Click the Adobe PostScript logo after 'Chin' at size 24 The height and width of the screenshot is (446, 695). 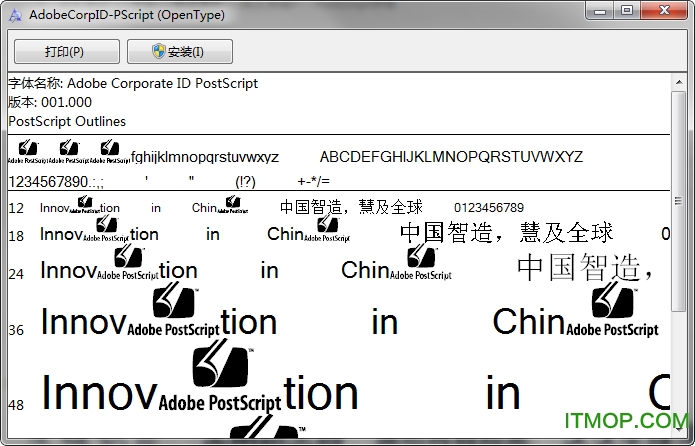[421, 262]
